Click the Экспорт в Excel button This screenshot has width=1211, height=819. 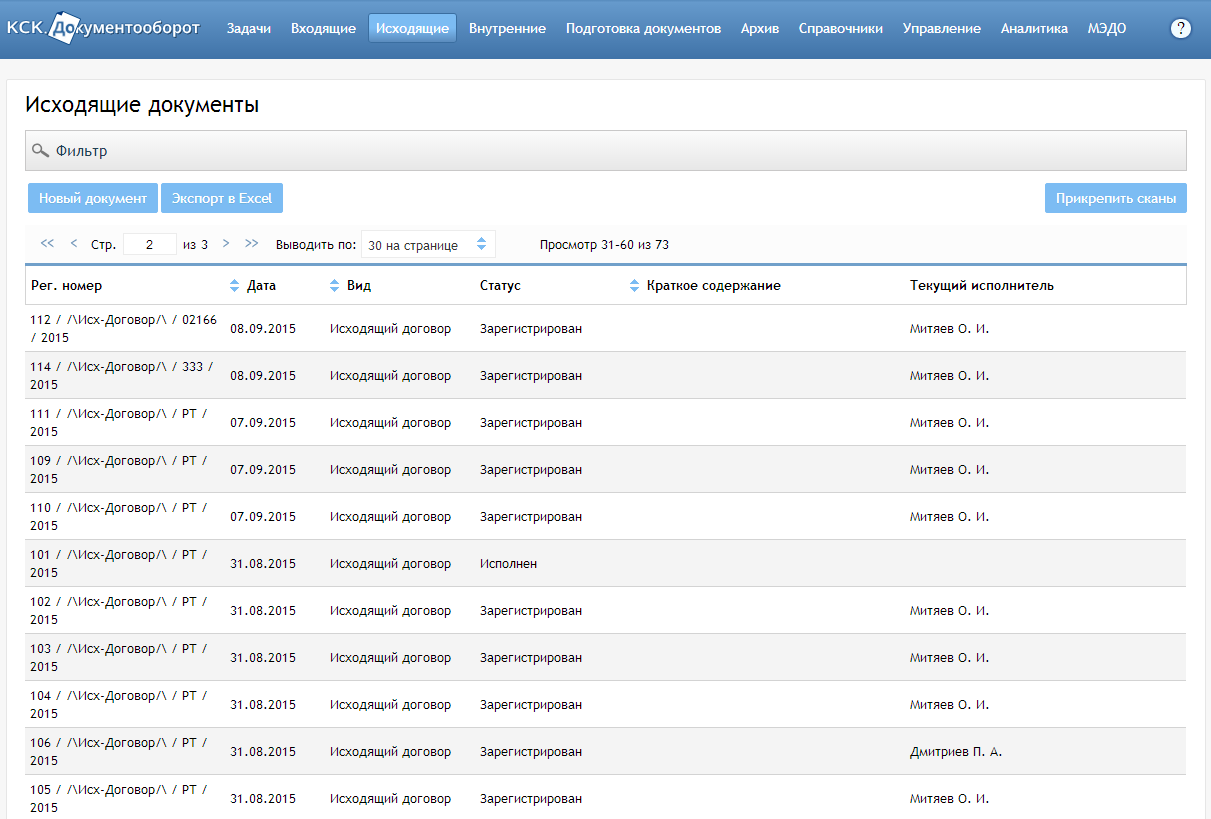[x=222, y=198]
